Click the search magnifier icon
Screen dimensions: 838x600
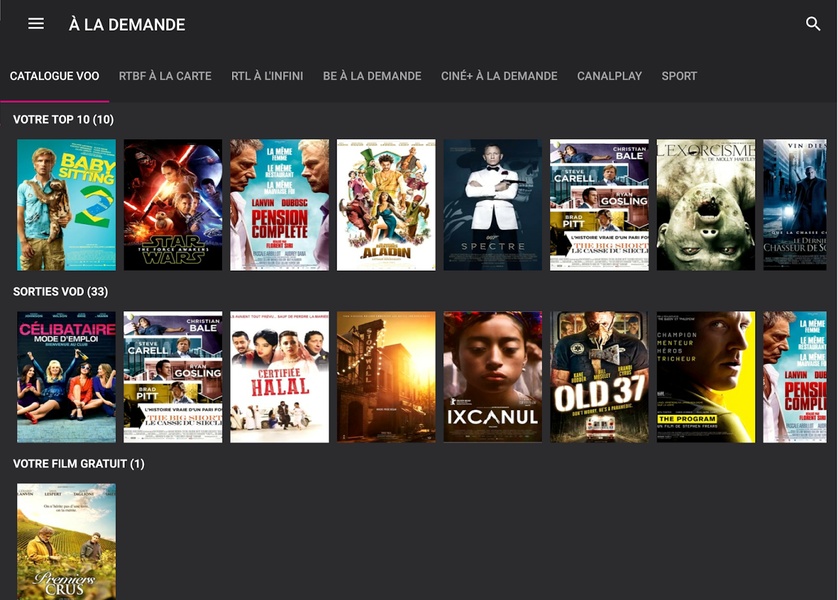[813, 24]
